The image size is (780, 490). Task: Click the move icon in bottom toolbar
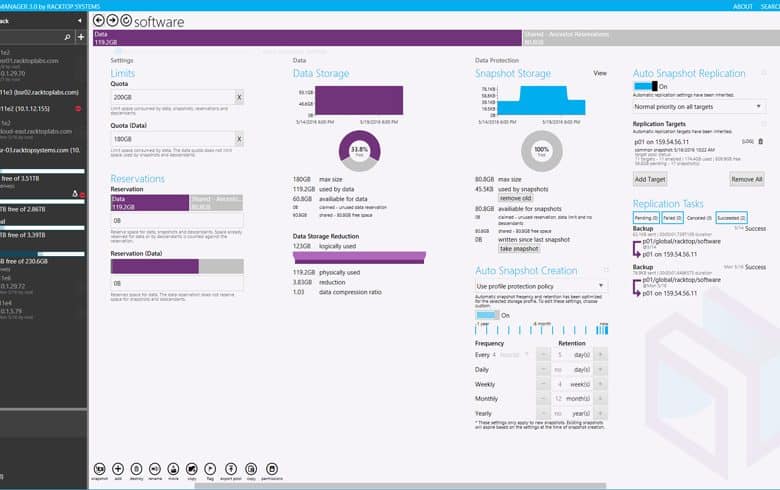(173, 469)
